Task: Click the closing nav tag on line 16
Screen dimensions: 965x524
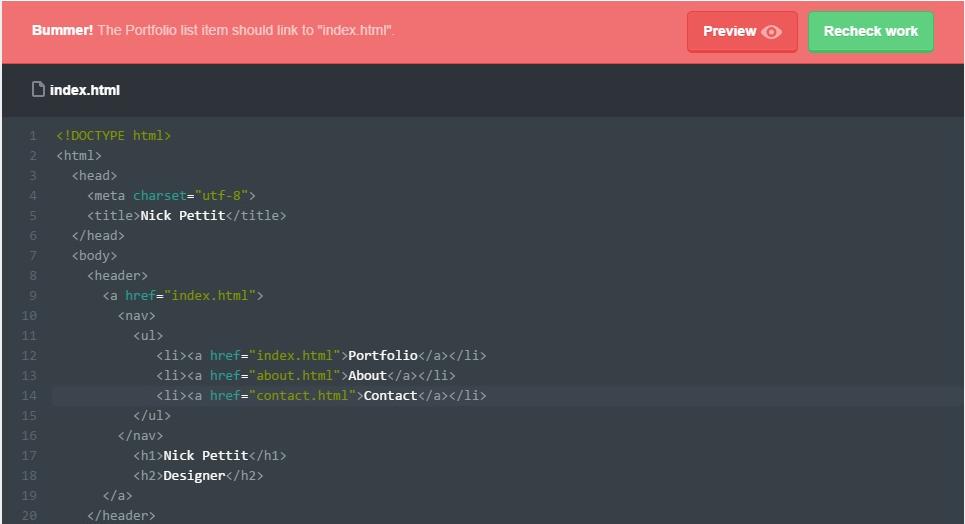Action: pos(140,436)
